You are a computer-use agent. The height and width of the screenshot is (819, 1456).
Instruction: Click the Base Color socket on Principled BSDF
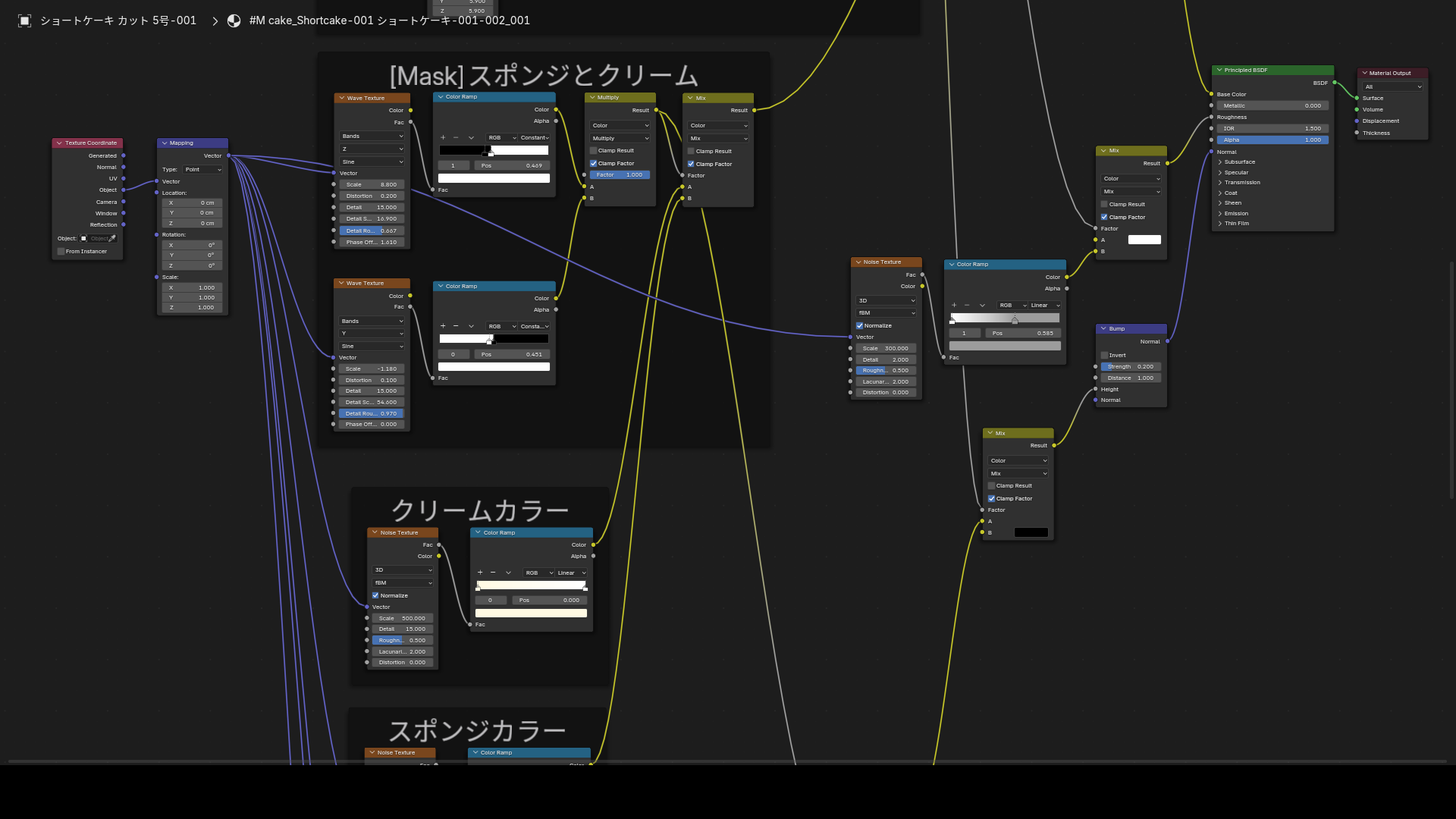(1211, 94)
